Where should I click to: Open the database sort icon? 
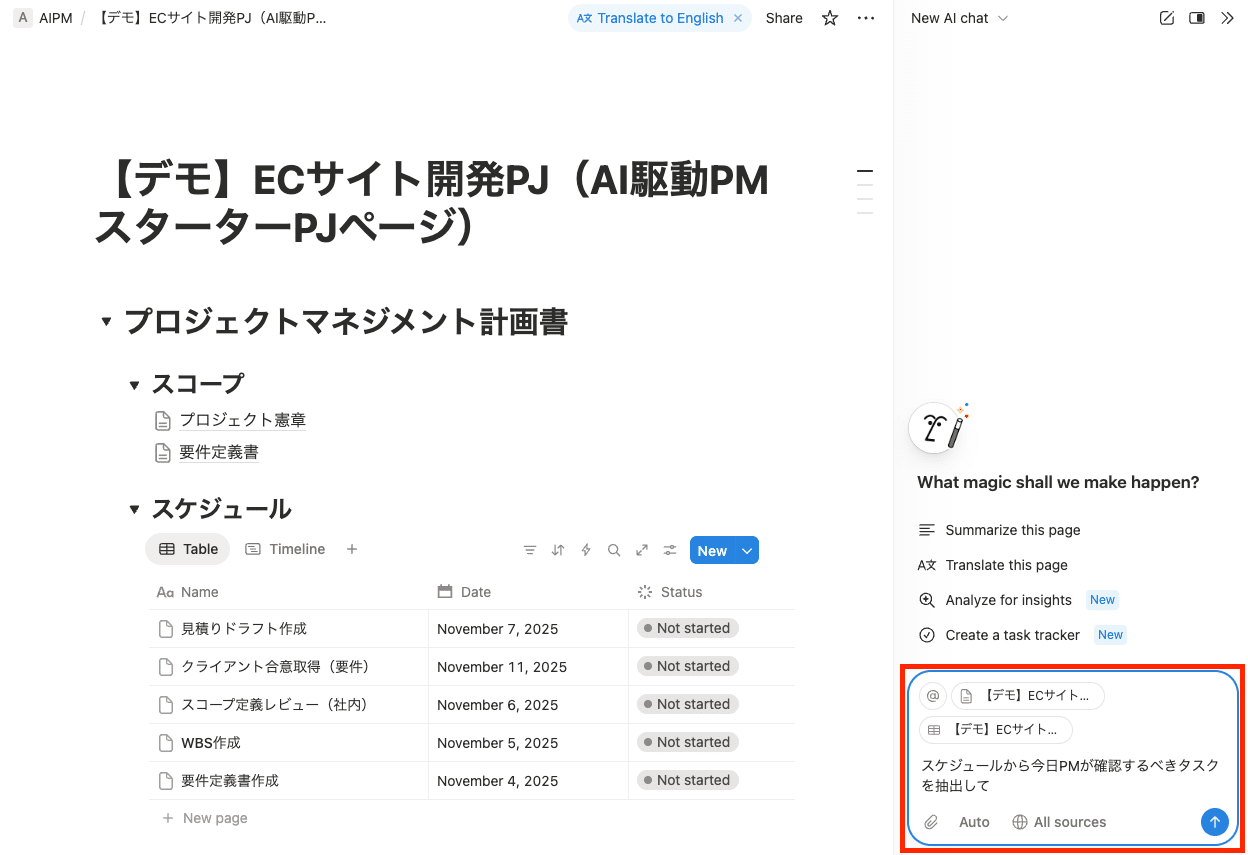(x=558, y=550)
